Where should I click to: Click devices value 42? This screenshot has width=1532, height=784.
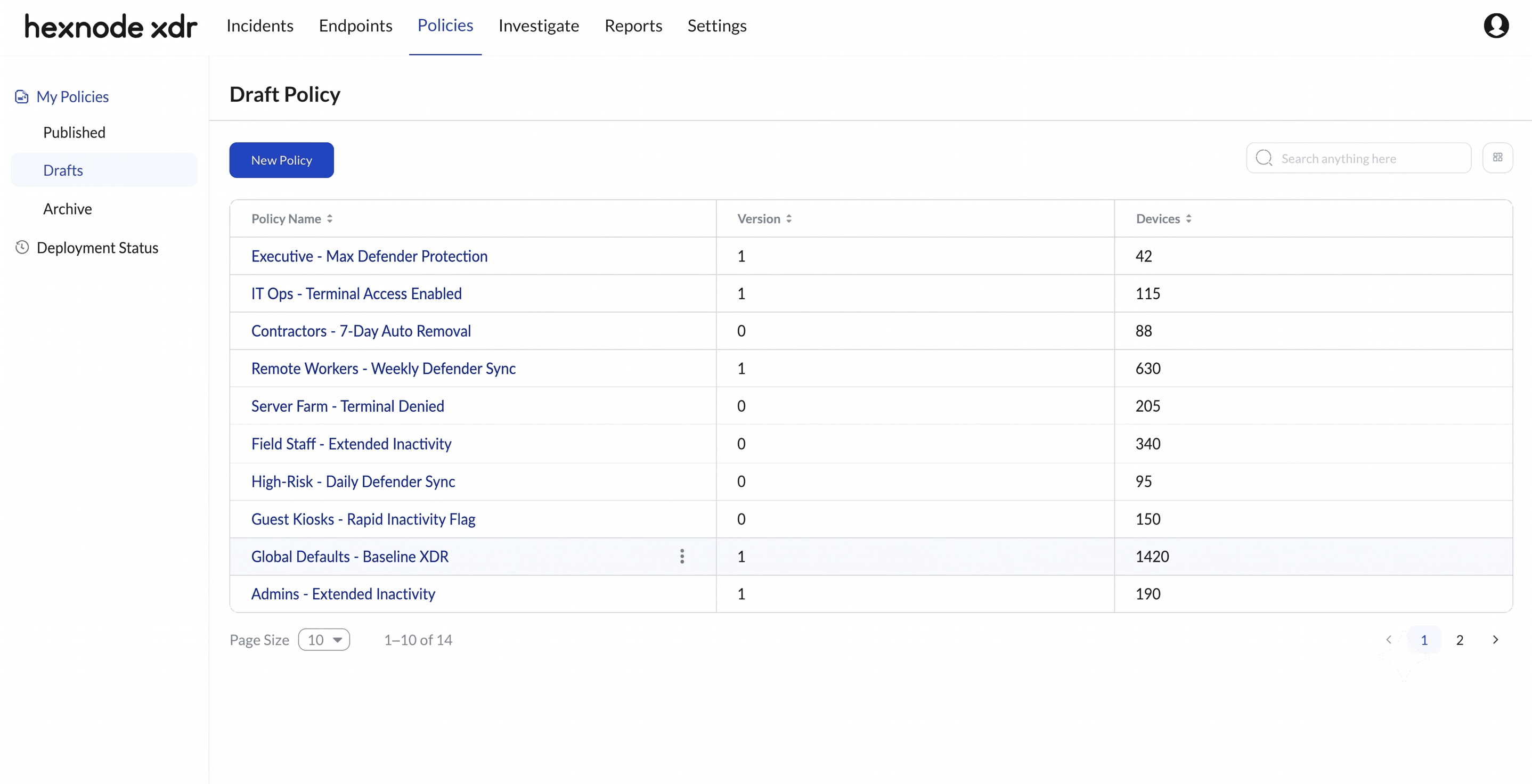coord(1144,256)
